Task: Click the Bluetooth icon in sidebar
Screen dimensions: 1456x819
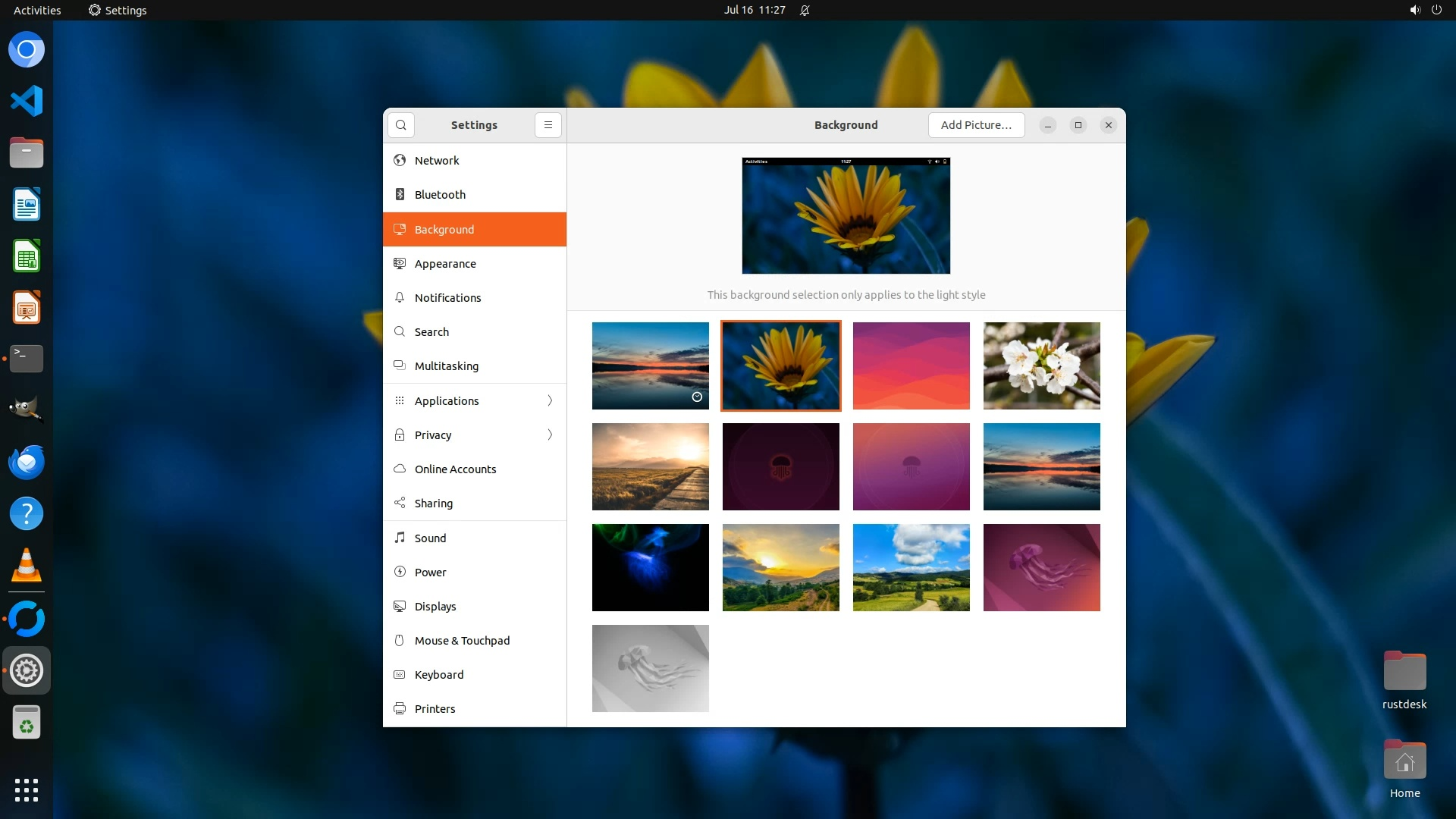Action: 400,195
